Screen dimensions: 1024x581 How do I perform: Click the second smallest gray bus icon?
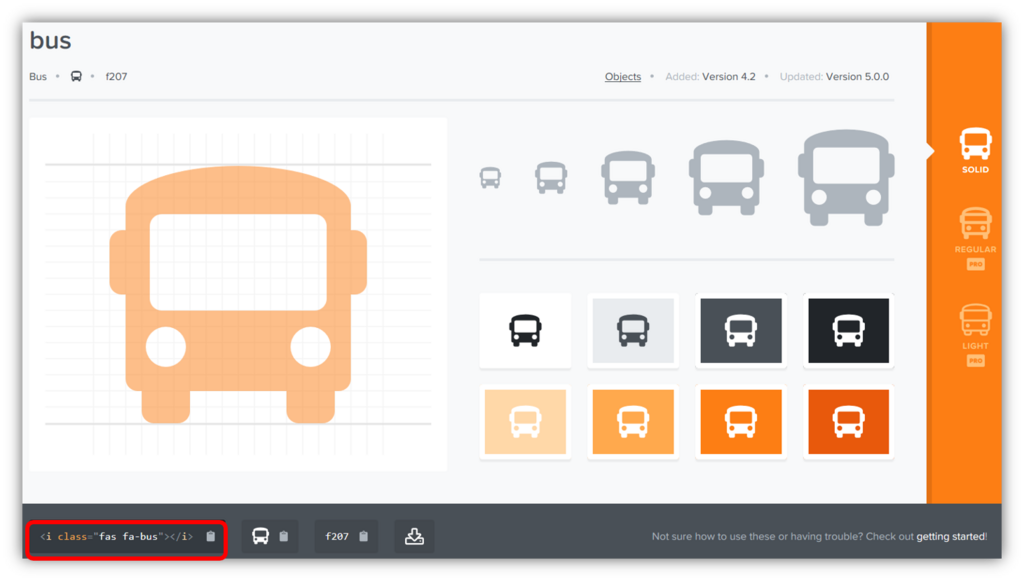tap(551, 178)
